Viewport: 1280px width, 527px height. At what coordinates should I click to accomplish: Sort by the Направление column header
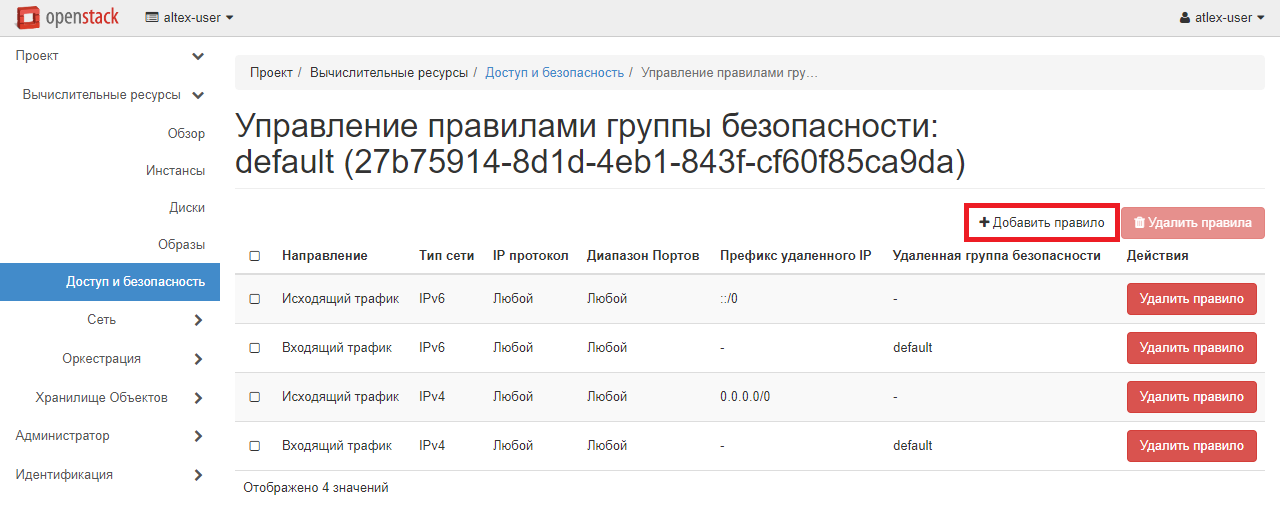[x=324, y=256]
